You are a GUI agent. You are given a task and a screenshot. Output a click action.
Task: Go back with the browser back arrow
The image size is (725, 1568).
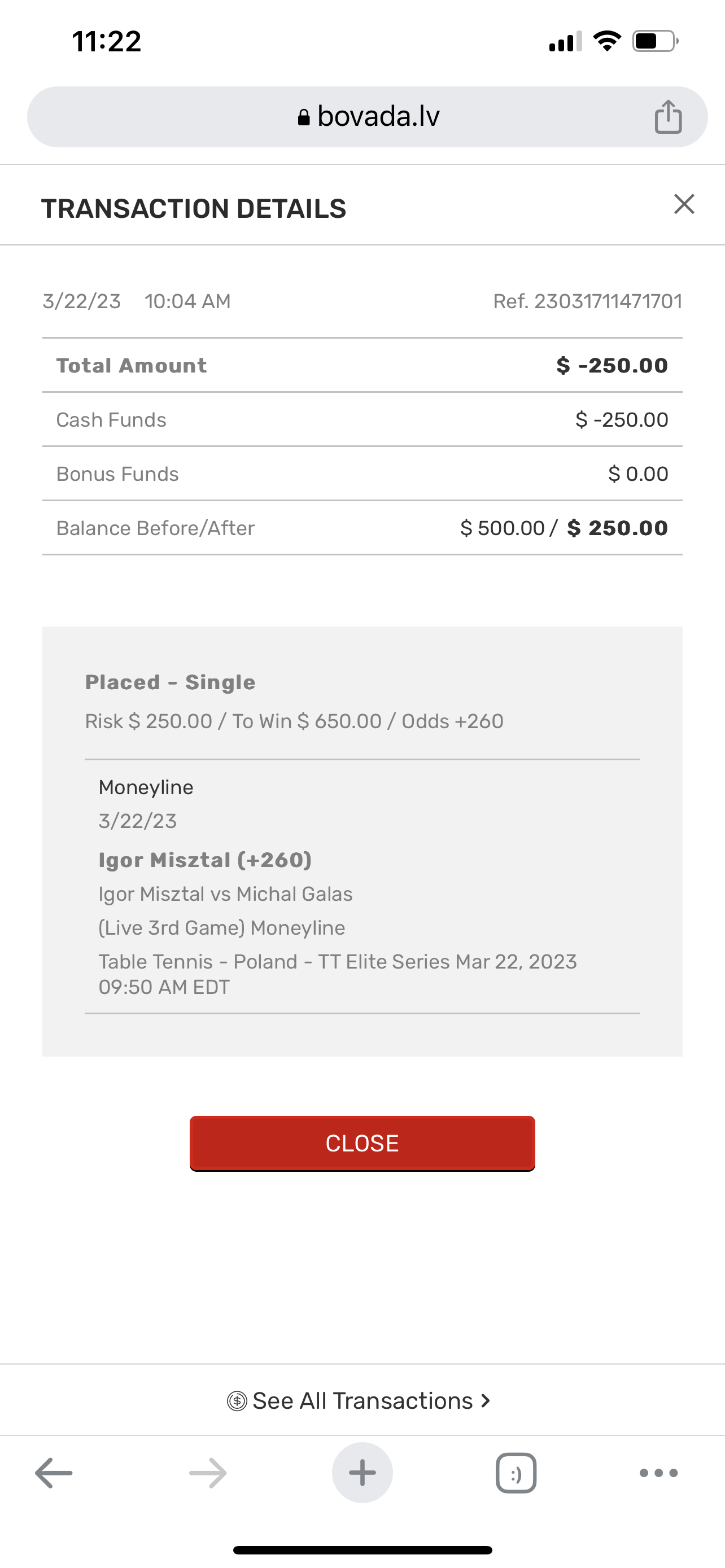pos(54,1473)
